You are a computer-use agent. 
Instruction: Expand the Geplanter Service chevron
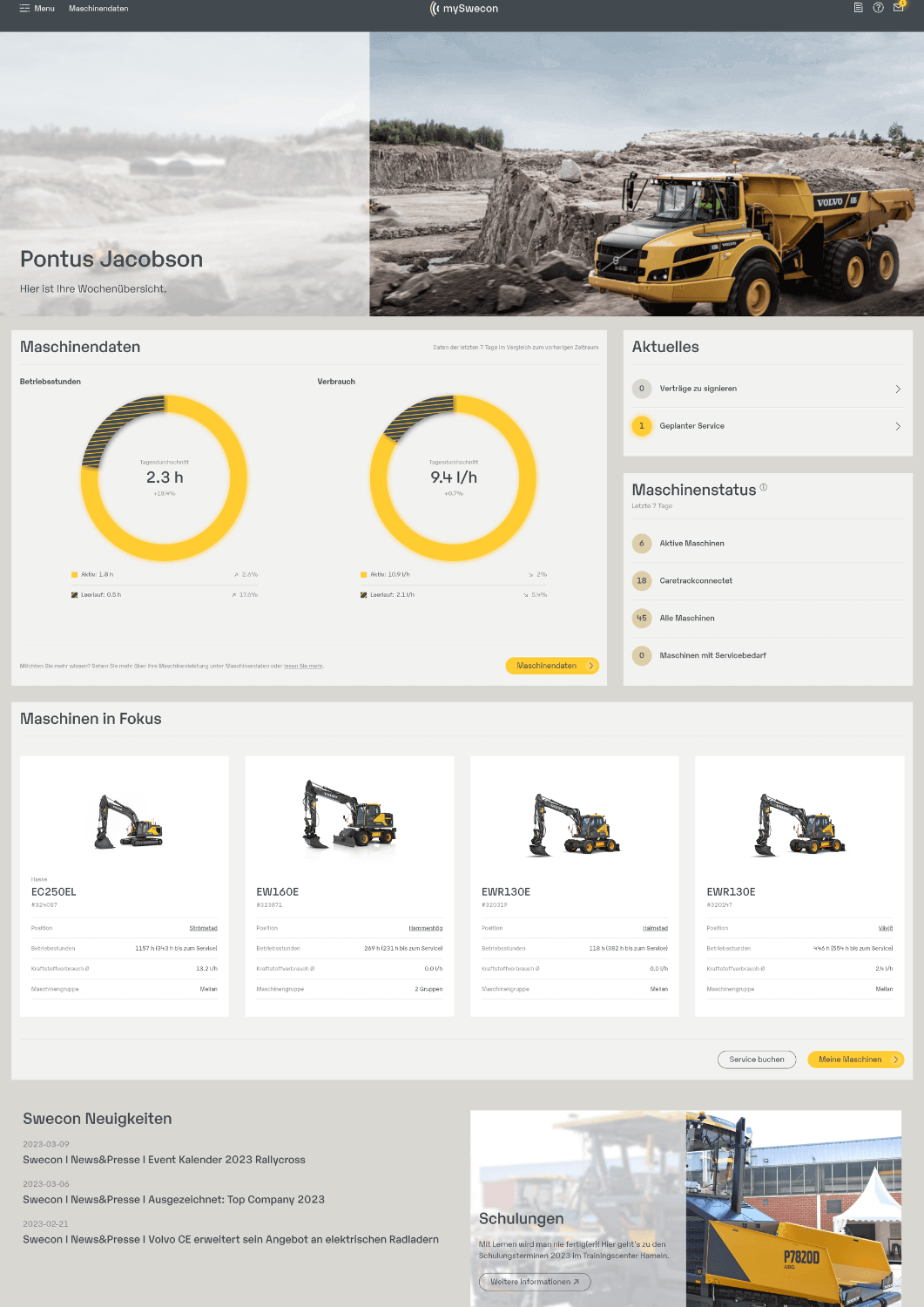(x=898, y=427)
